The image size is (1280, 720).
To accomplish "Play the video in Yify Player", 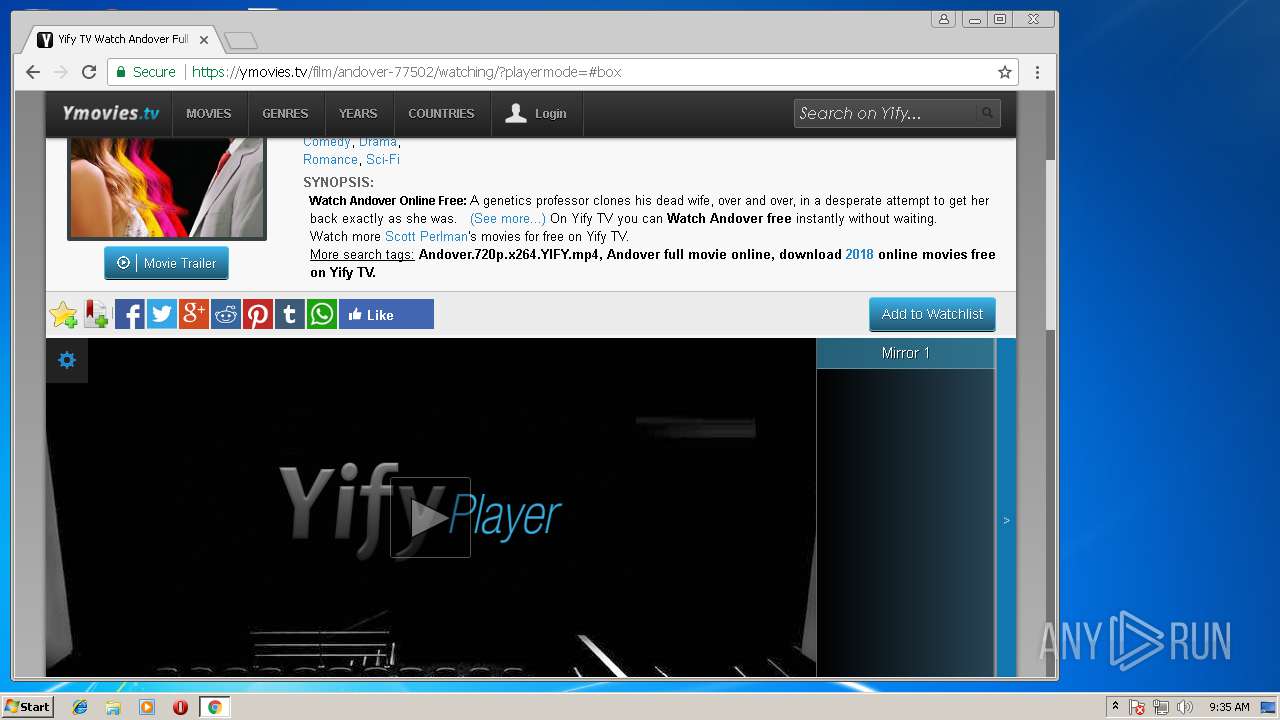I will pos(430,517).
